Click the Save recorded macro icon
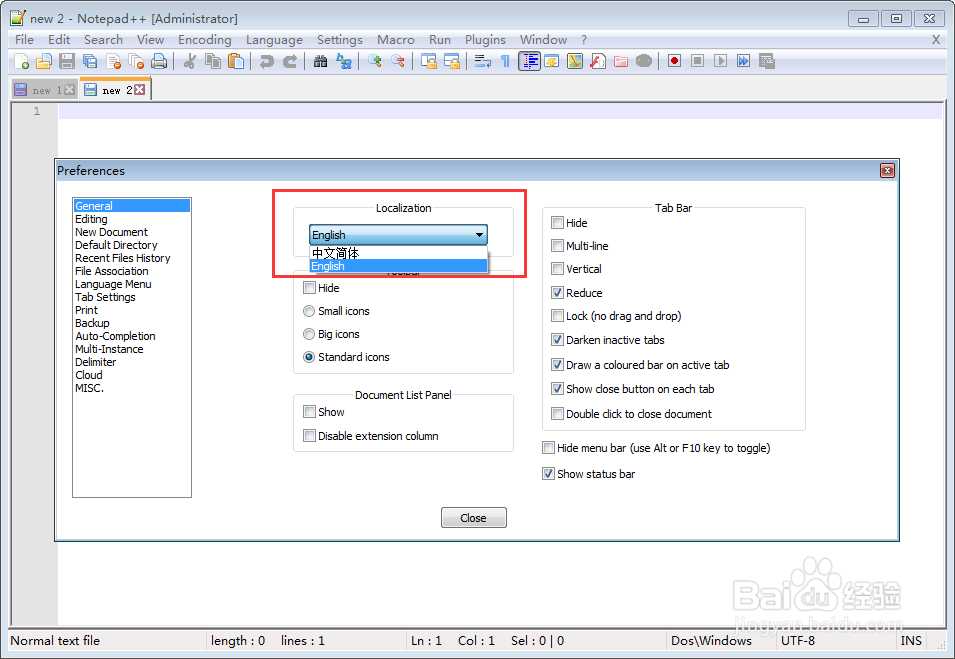The image size is (955, 659). click(767, 61)
